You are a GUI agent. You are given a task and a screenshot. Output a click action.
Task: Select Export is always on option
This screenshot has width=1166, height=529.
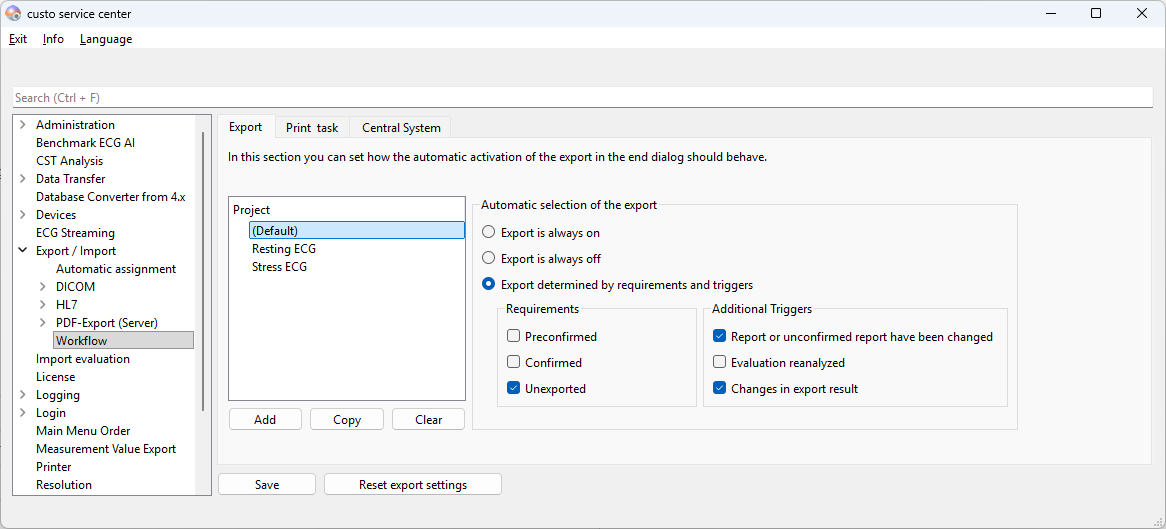pyautogui.click(x=489, y=233)
